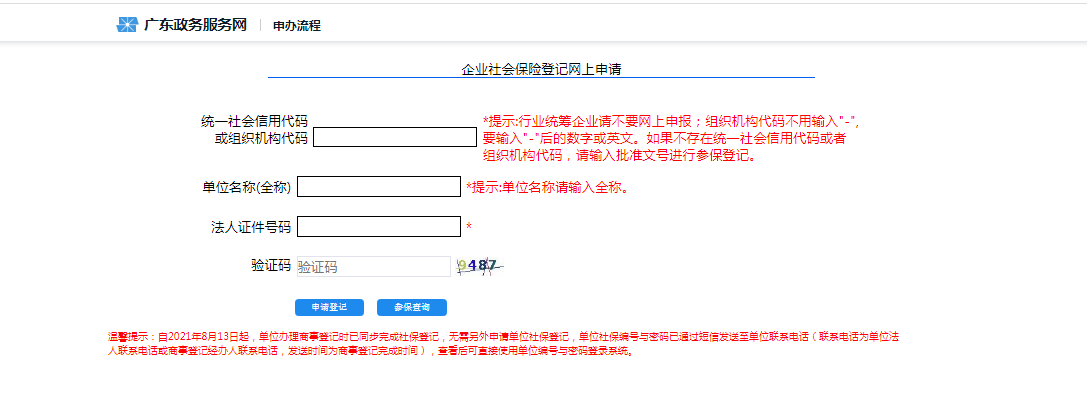Open the 申办流程 header item
This screenshot has width=1087, height=409.
tap(297, 26)
